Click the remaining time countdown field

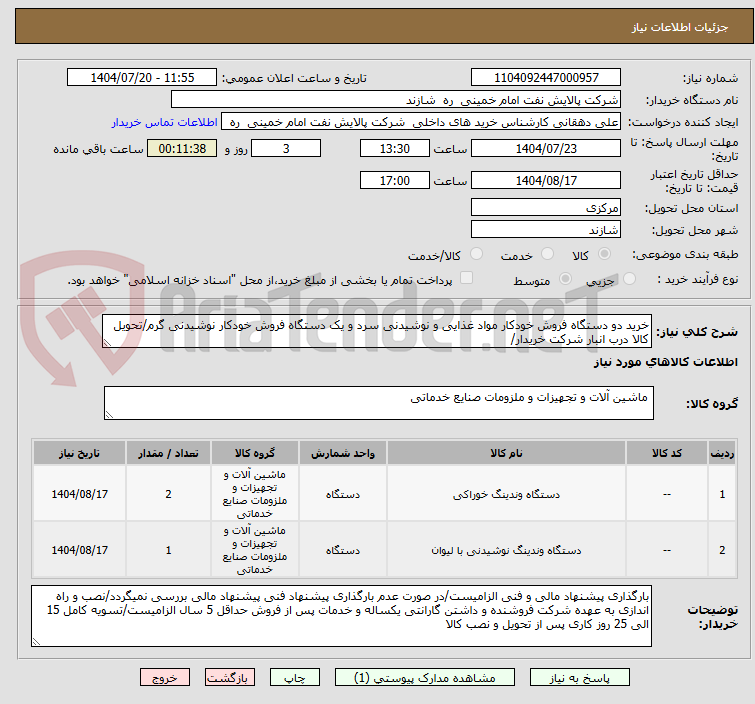pos(182,148)
